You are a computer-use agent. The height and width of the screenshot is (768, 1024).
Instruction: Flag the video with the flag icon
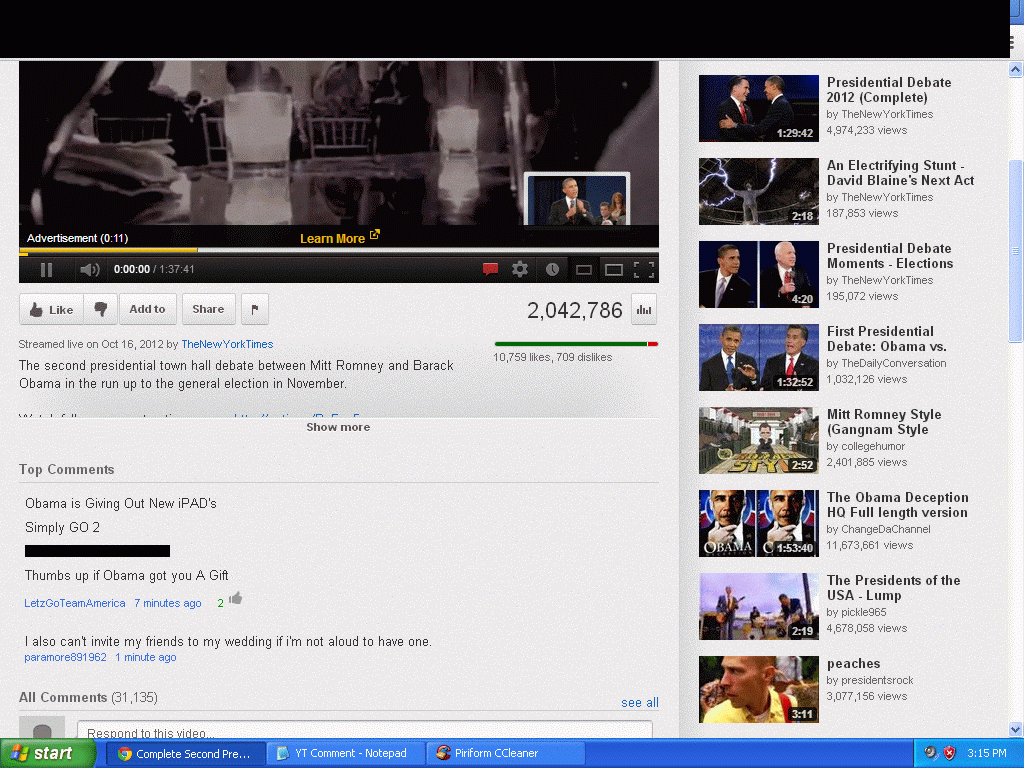[255, 310]
